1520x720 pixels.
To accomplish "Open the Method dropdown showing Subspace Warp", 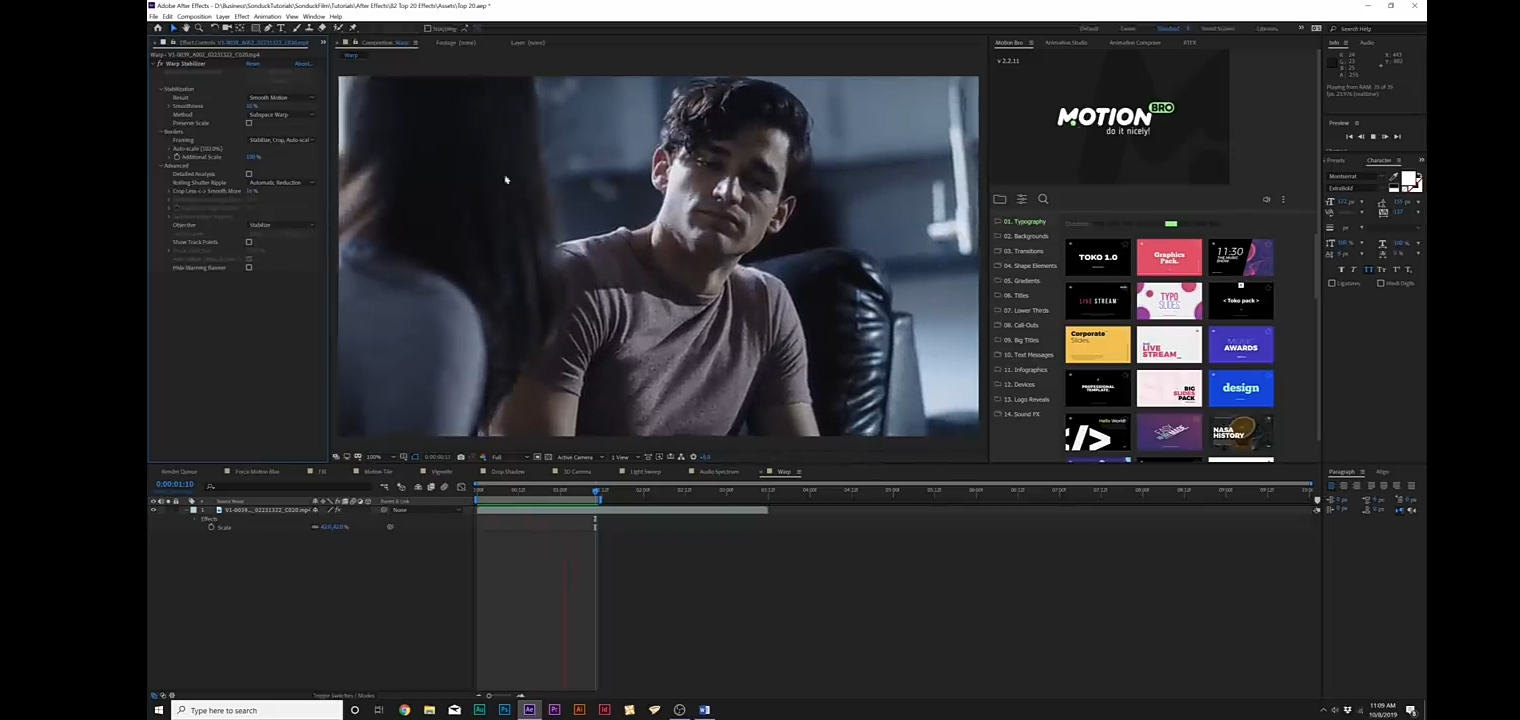I will pyautogui.click(x=281, y=115).
